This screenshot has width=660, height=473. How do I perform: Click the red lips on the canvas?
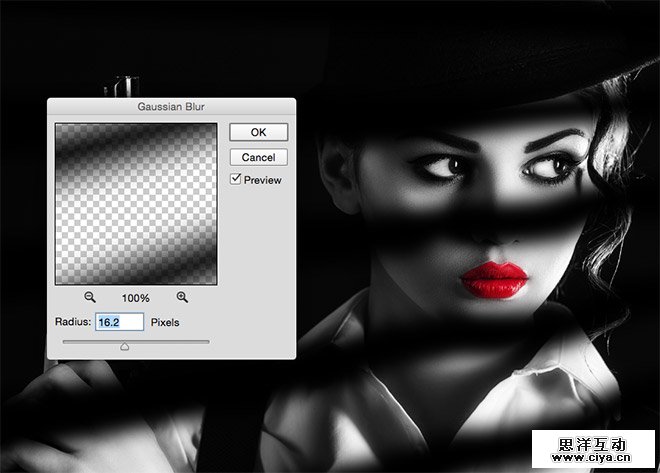[x=493, y=278]
